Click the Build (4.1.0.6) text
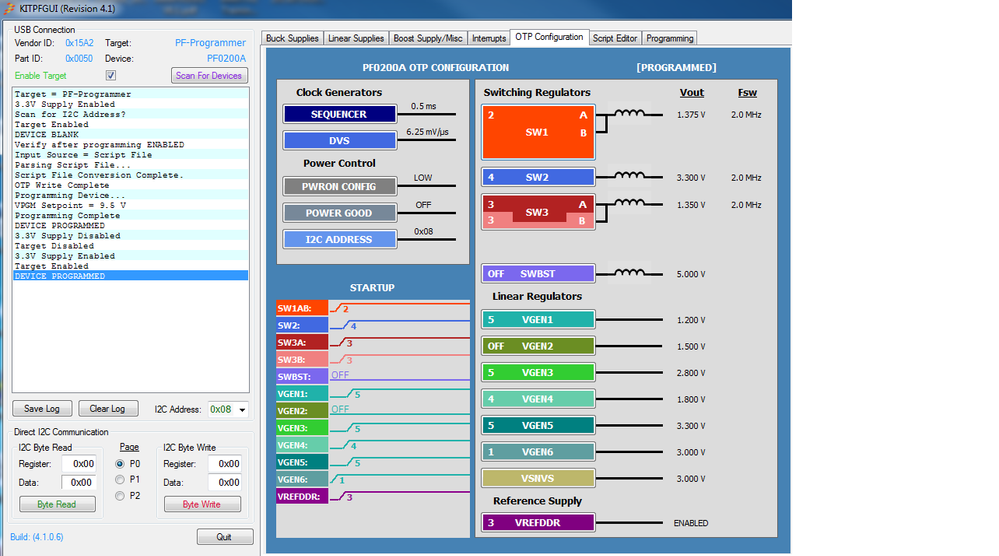This screenshot has height=556, width=999. click(x=37, y=537)
